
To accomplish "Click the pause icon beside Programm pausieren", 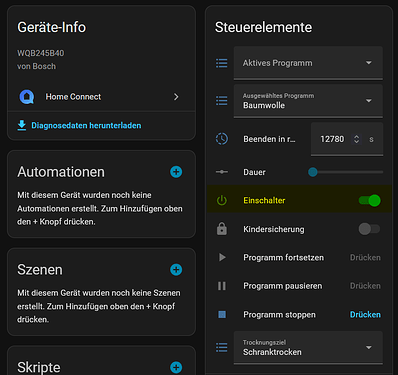I will coord(222,286).
